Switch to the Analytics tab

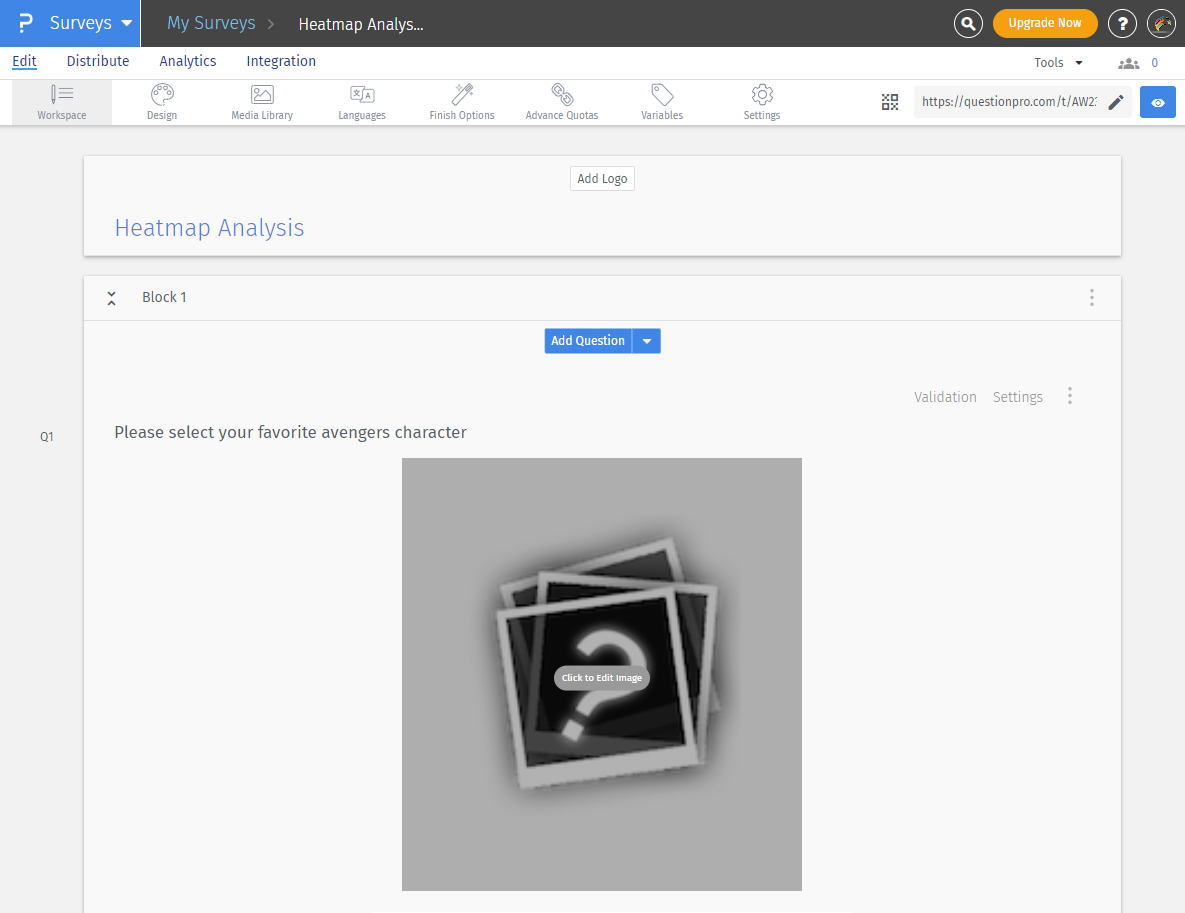click(x=187, y=61)
